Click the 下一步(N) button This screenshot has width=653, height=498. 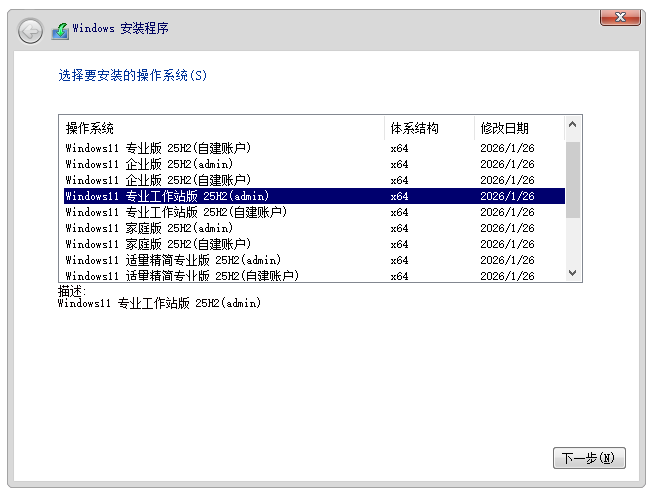[589, 458]
